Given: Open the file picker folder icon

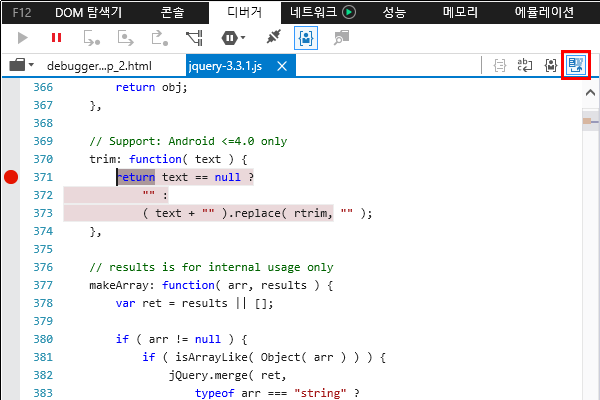Looking at the screenshot, I should tap(17, 65).
